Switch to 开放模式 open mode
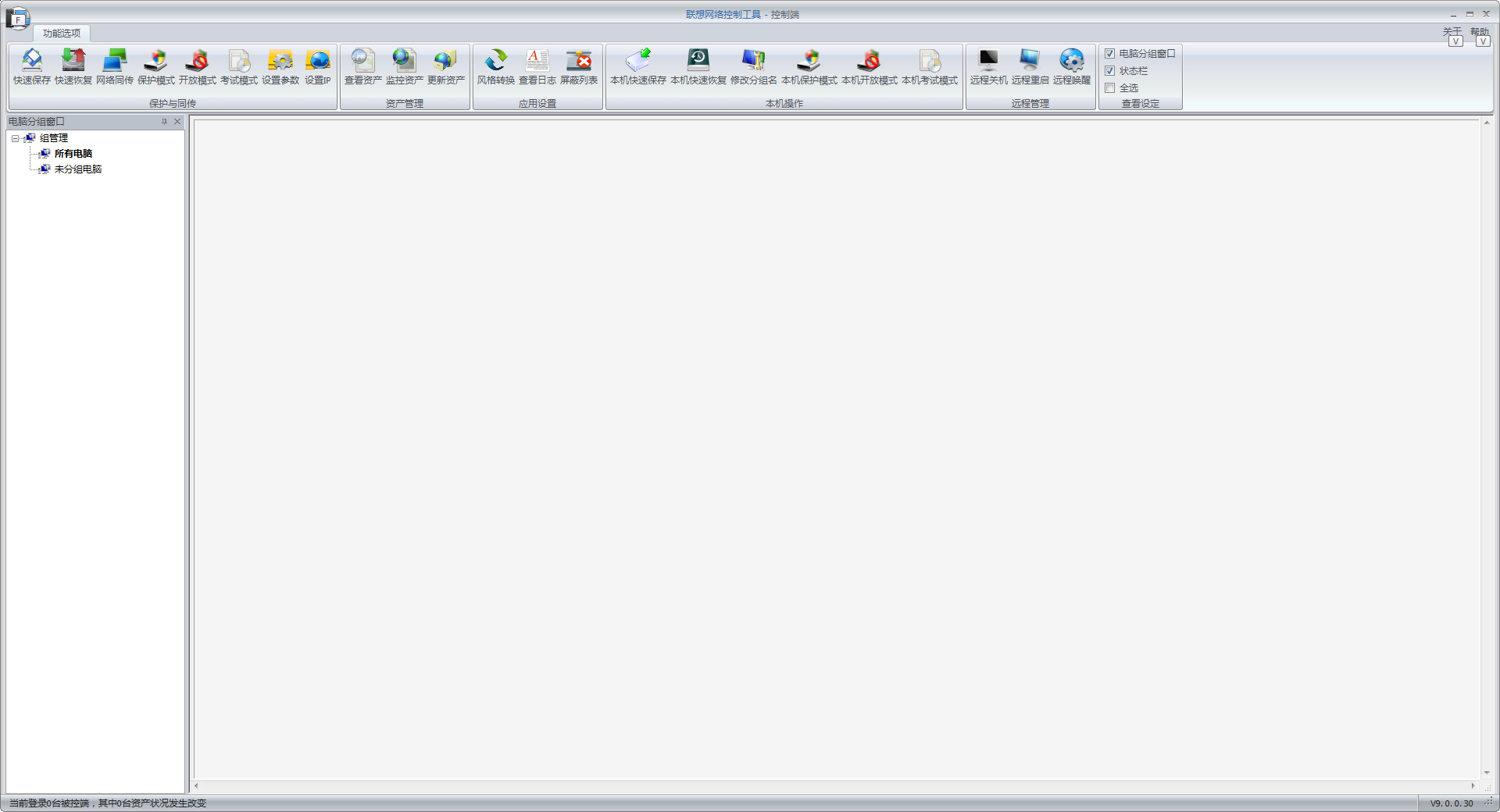The width and height of the screenshot is (1500, 812). point(198,67)
